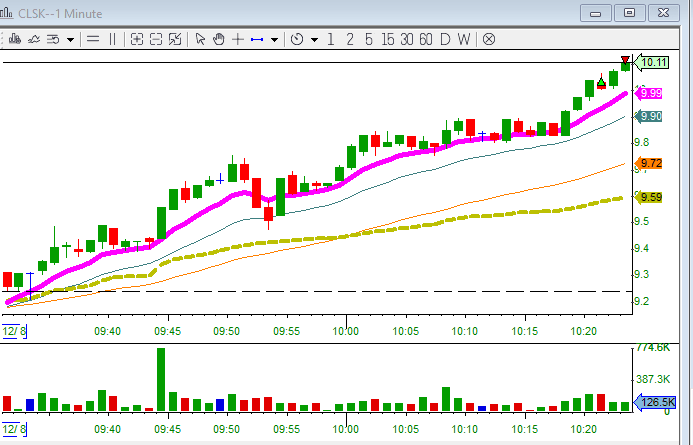Select the horizontal lines tool
The width and height of the screenshot is (693, 445).
[92, 39]
